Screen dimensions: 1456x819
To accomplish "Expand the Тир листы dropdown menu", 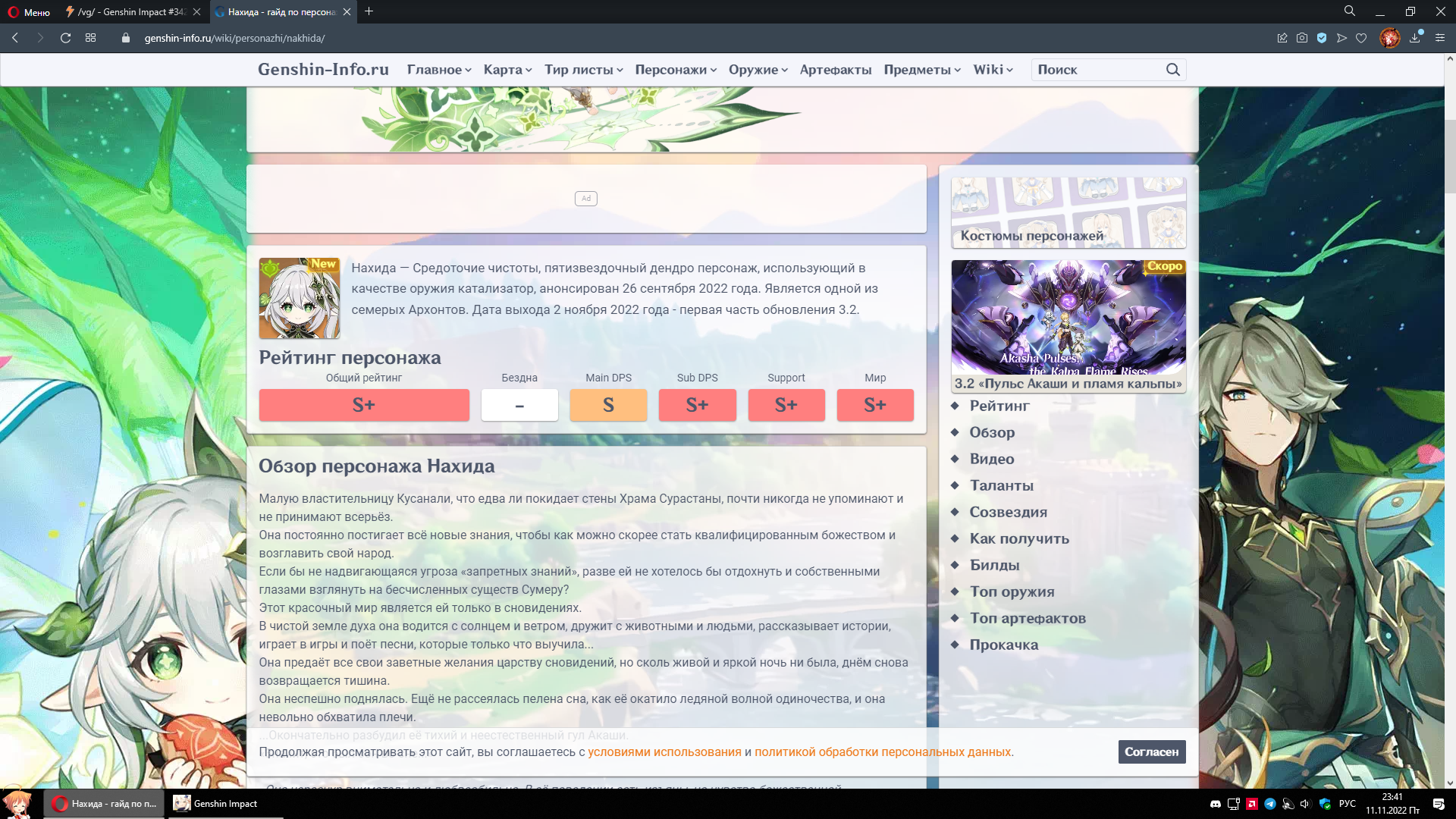I will 583,70.
